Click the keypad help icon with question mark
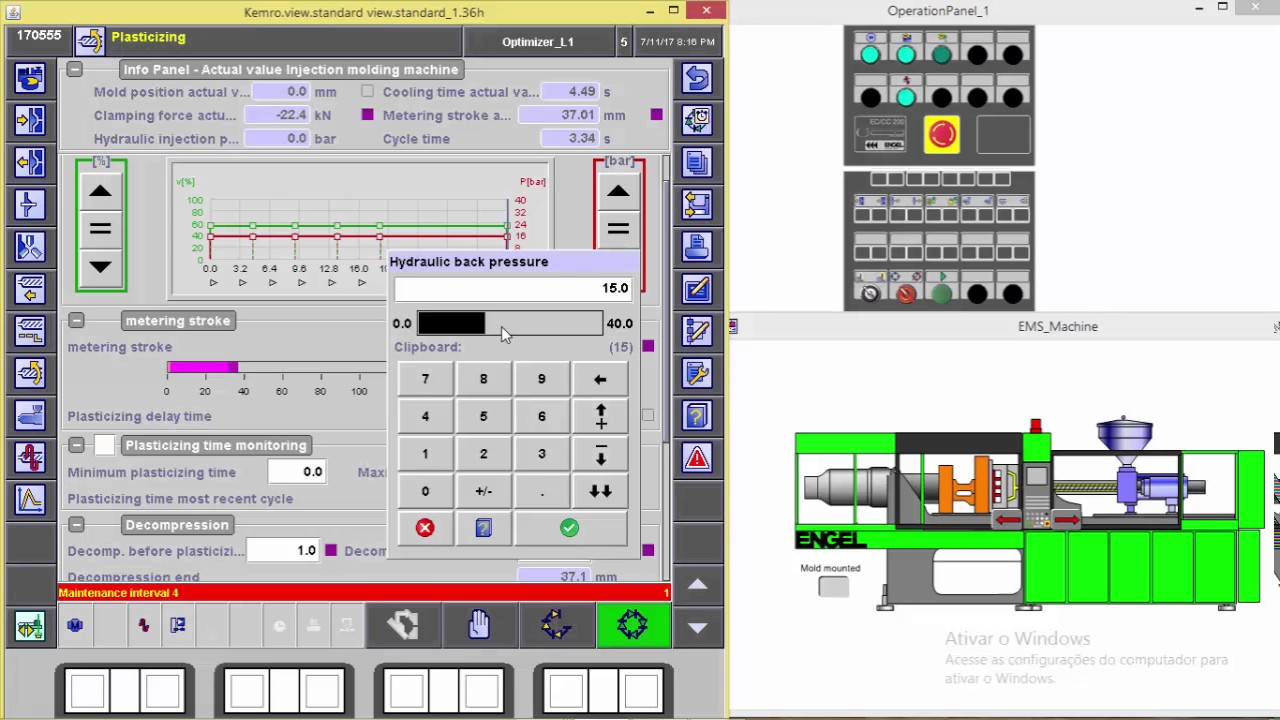Screen dimensions: 1280x720 click(483, 528)
